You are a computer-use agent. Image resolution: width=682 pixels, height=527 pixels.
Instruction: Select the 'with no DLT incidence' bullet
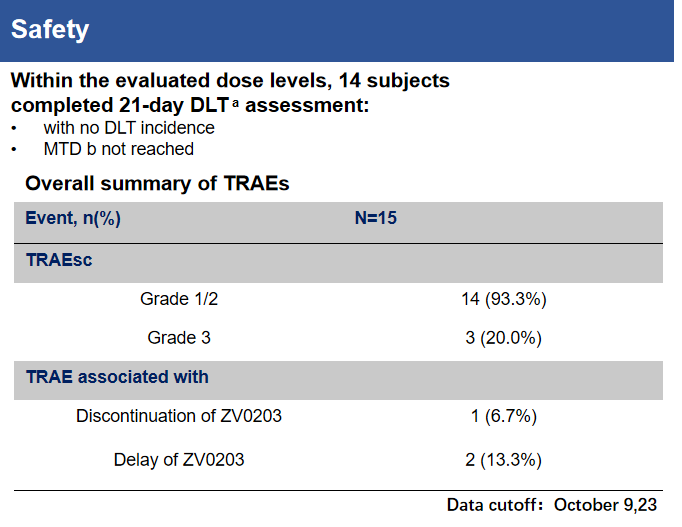click(x=129, y=128)
